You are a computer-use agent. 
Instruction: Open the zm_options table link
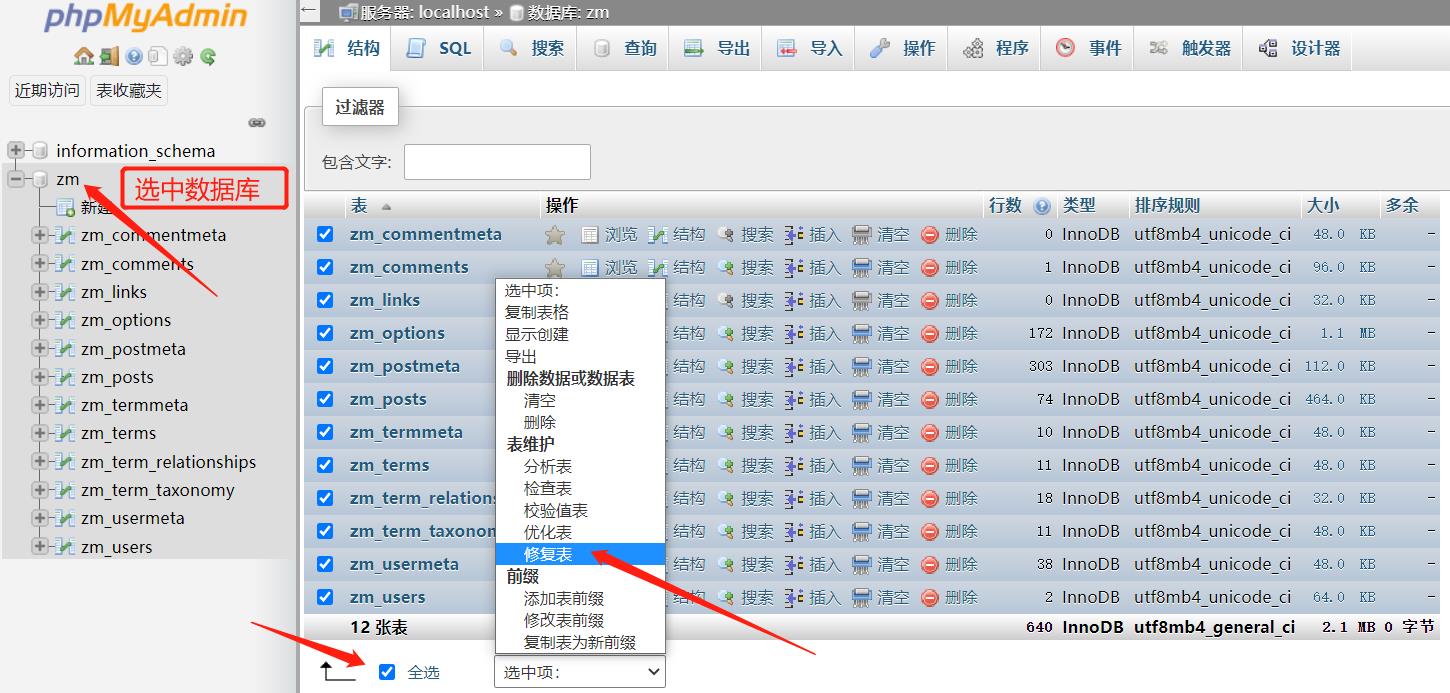(x=397, y=333)
